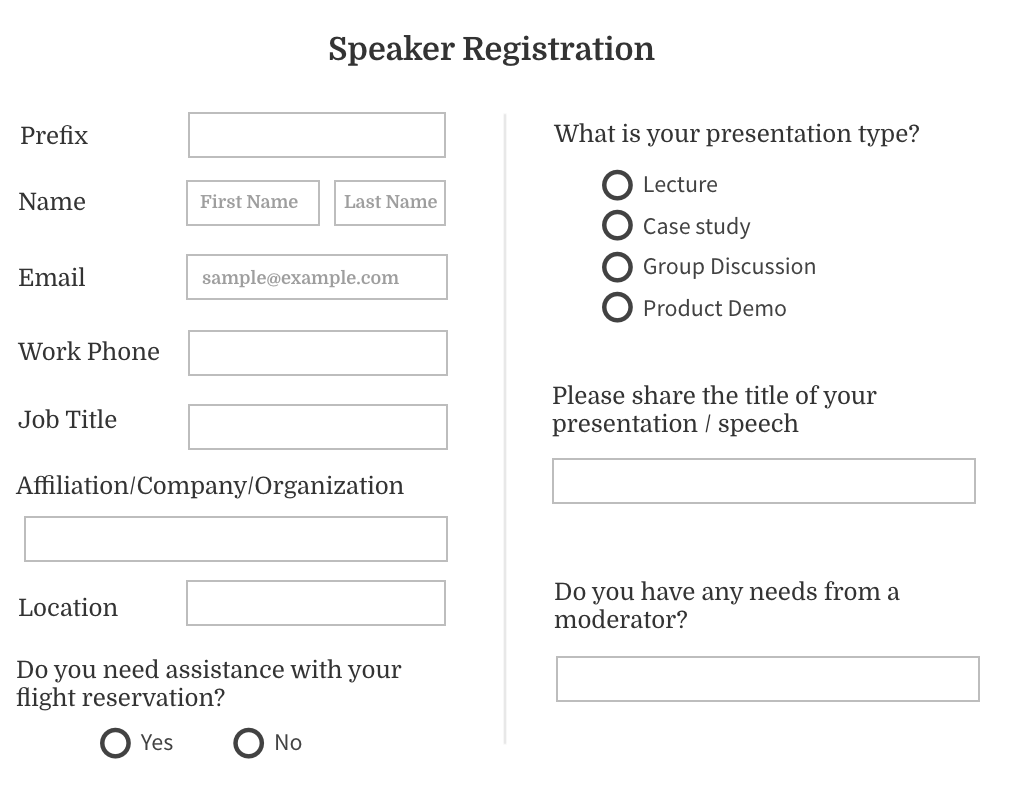Screen dimensions: 1014x794
Task: Focus the First Name field
Action: tap(253, 203)
